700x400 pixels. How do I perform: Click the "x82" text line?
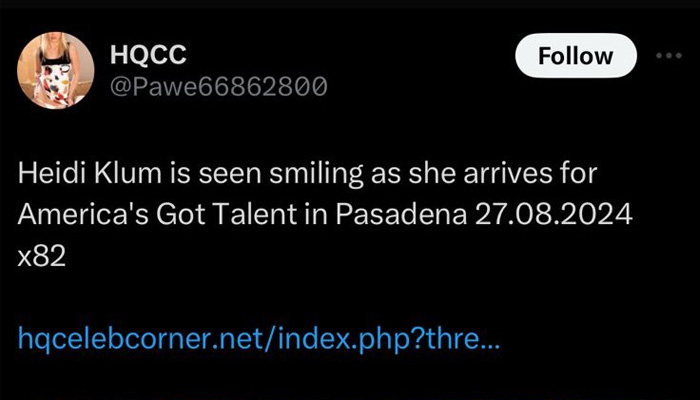tap(42, 257)
